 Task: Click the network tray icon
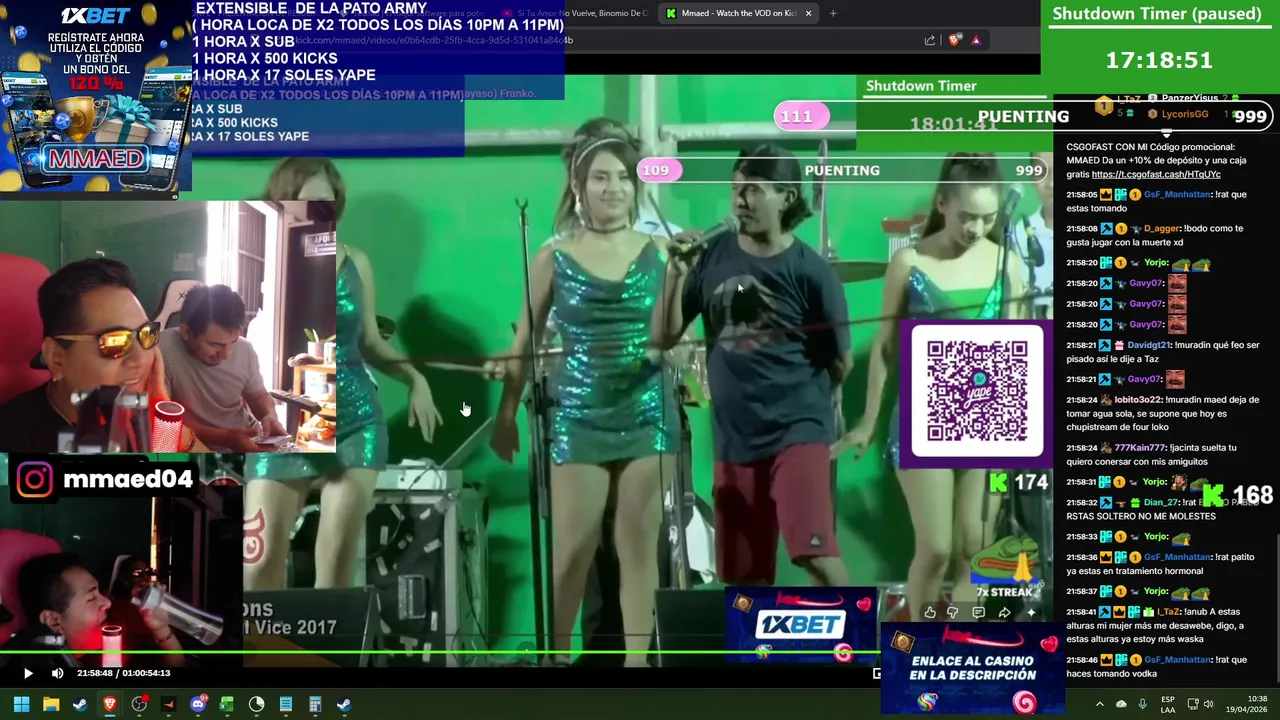tap(1193, 704)
